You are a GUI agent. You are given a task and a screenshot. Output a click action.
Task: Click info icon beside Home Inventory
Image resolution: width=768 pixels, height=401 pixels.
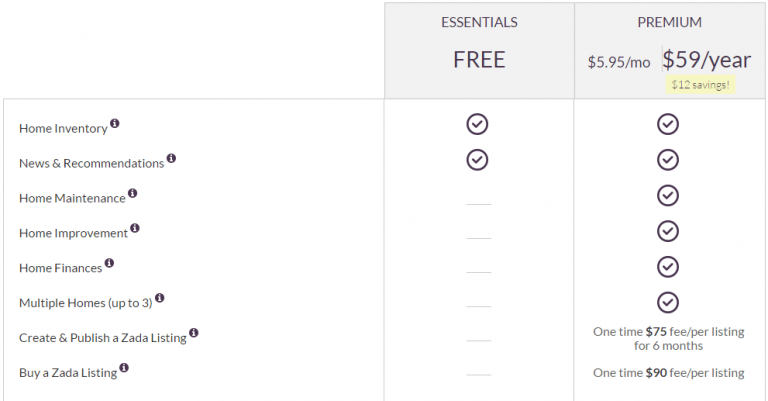pyautogui.click(x=115, y=124)
